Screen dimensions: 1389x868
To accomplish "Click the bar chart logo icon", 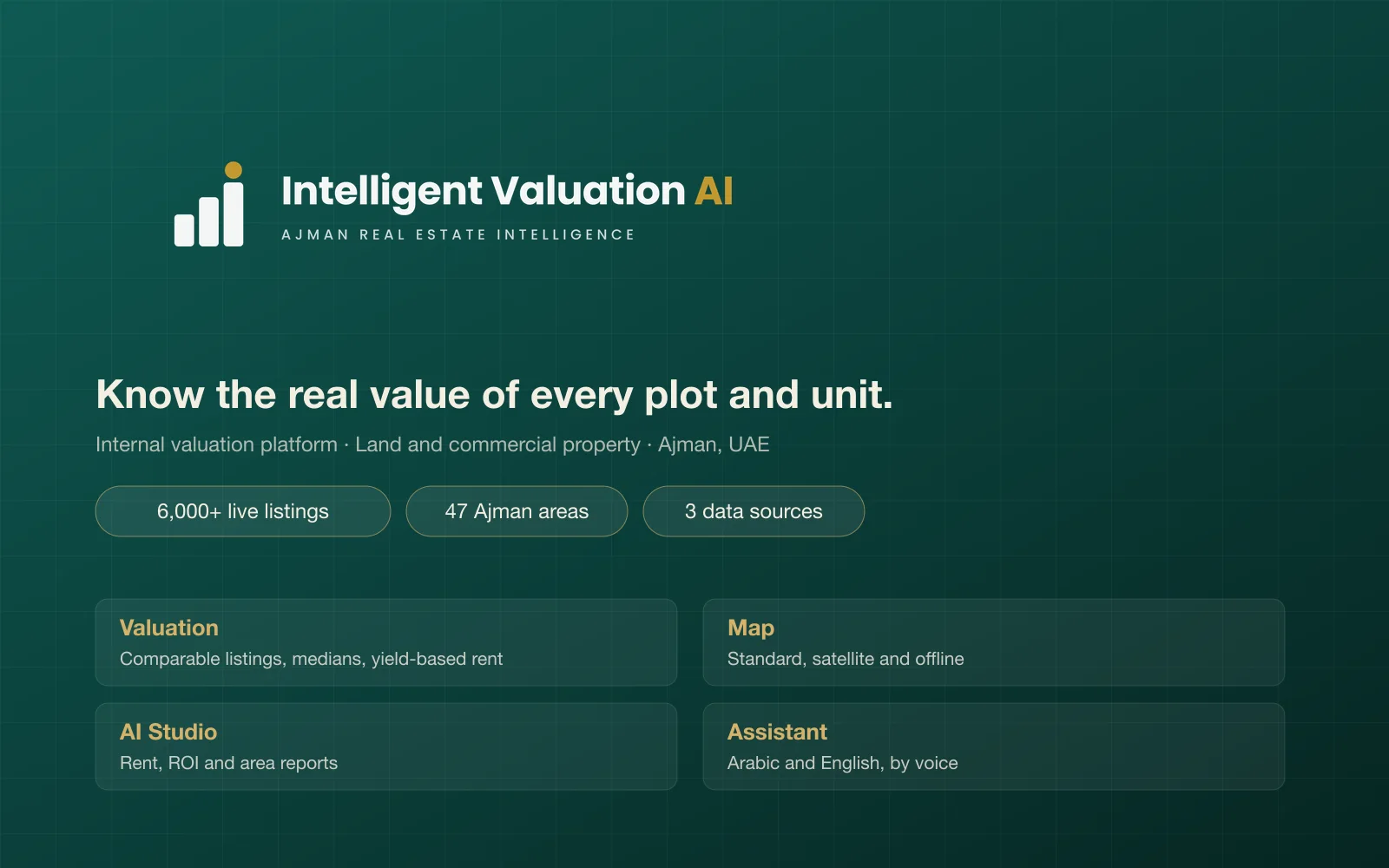I will (209, 204).
